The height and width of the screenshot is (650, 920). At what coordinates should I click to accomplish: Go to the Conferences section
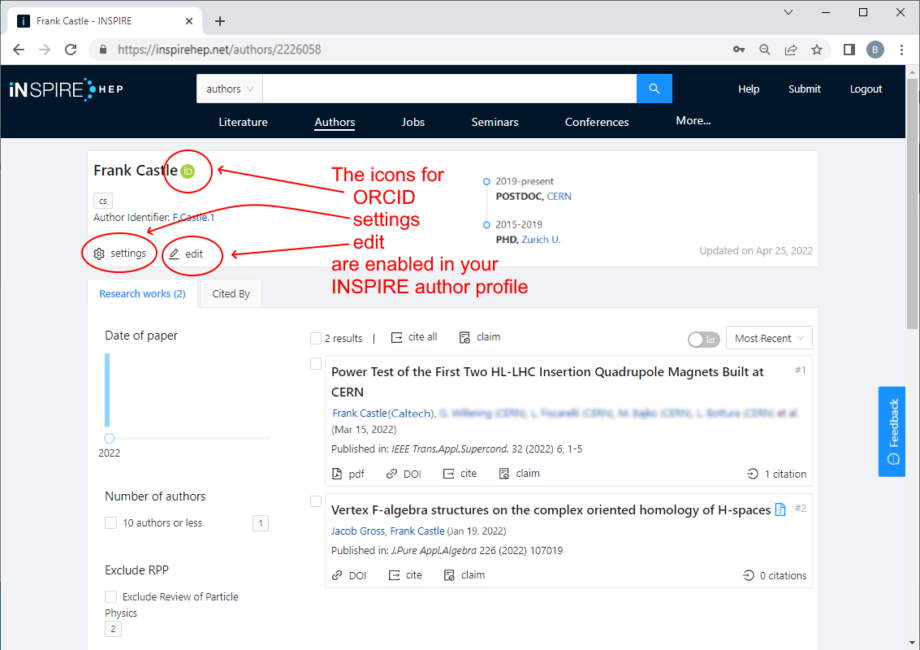[x=597, y=122]
